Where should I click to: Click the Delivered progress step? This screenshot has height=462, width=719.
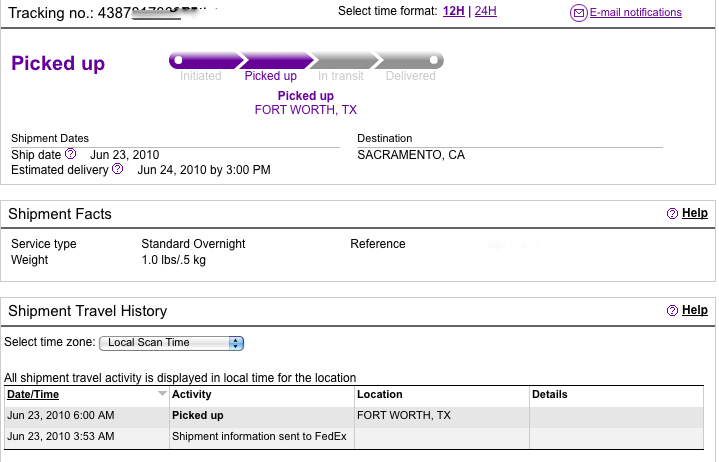411,62
